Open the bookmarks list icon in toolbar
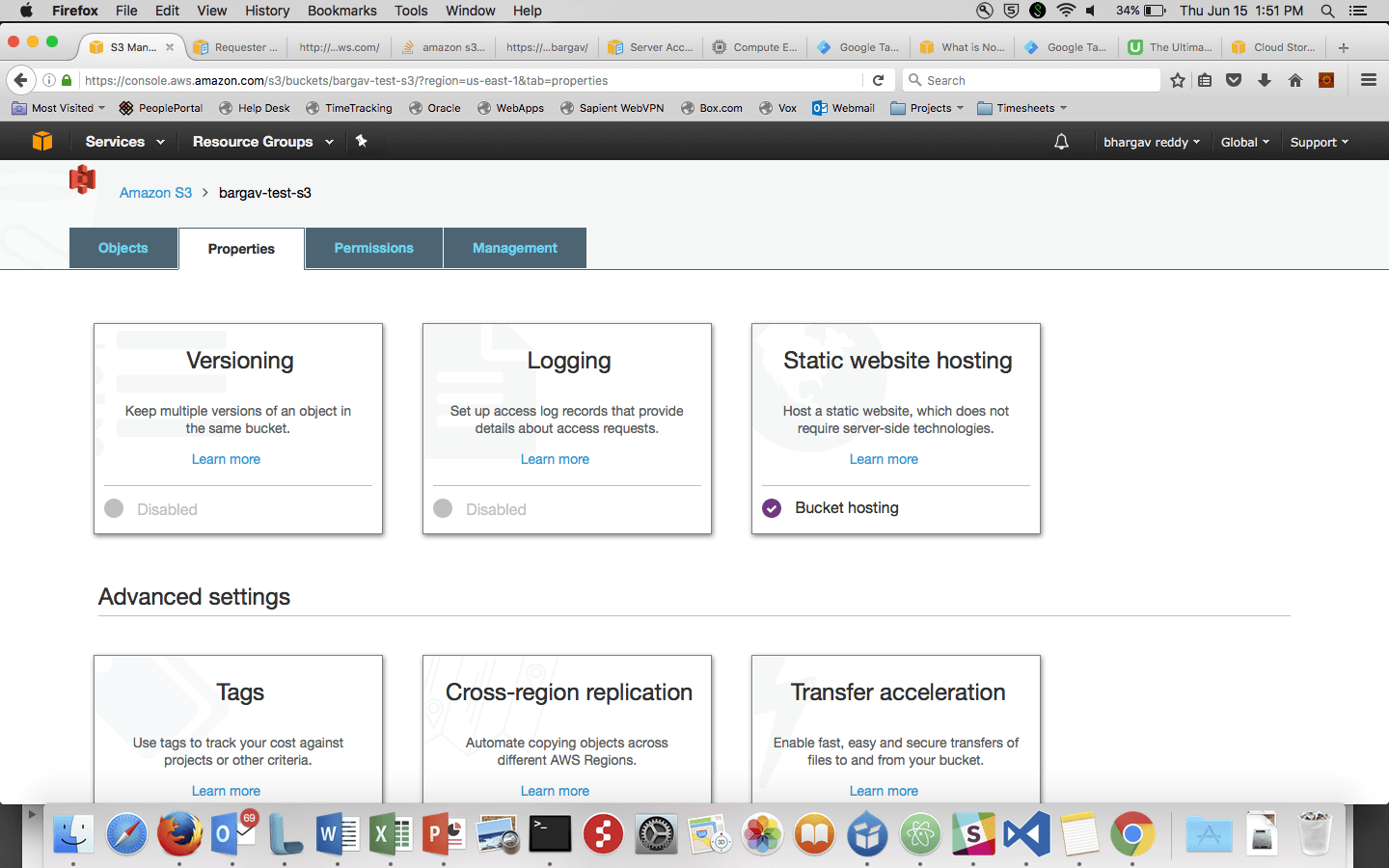 click(x=1205, y=80)
